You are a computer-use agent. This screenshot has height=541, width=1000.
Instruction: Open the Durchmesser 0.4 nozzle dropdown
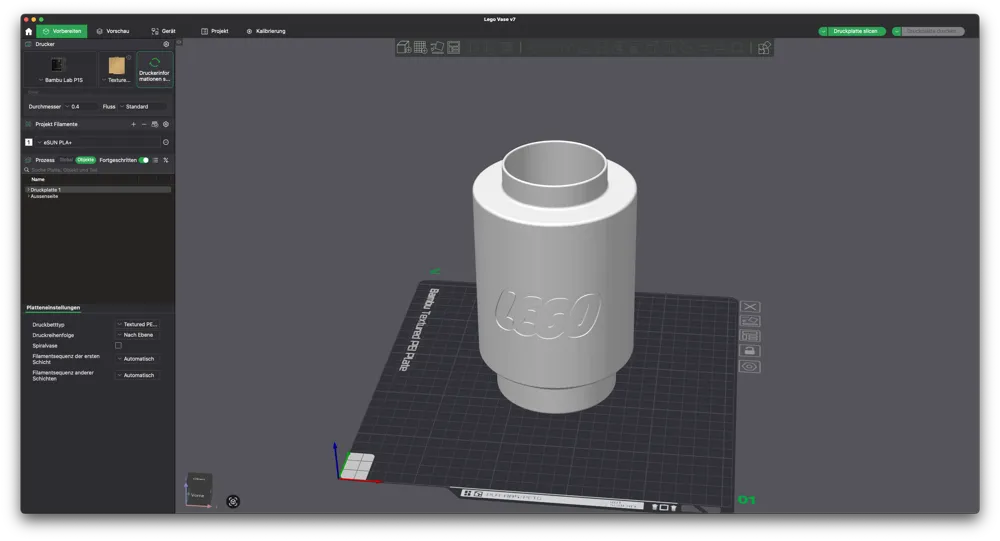click(80, 107)
